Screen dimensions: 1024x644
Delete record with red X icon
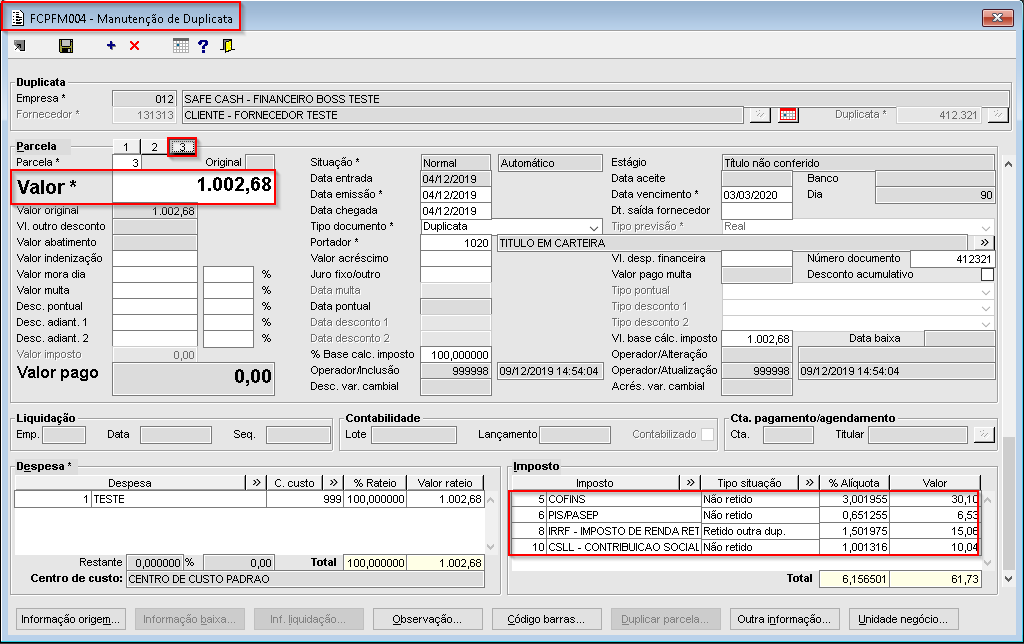pyautogui.click(x=135, y=45)
